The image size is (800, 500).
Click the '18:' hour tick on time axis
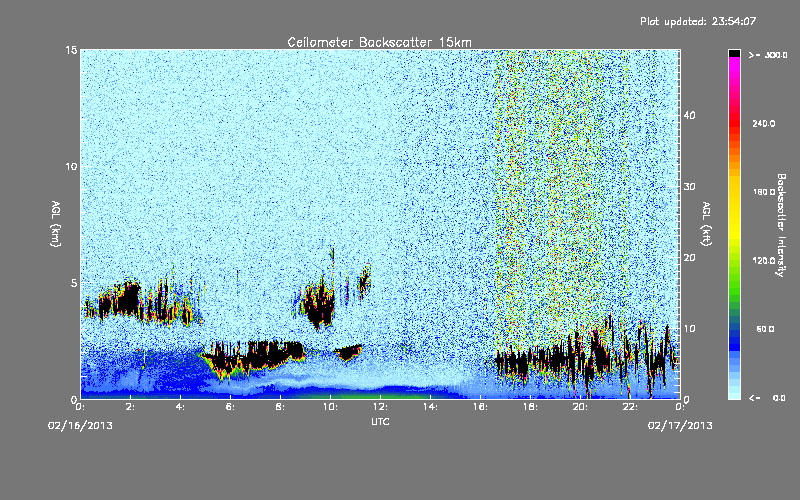[x=530, y=407]
